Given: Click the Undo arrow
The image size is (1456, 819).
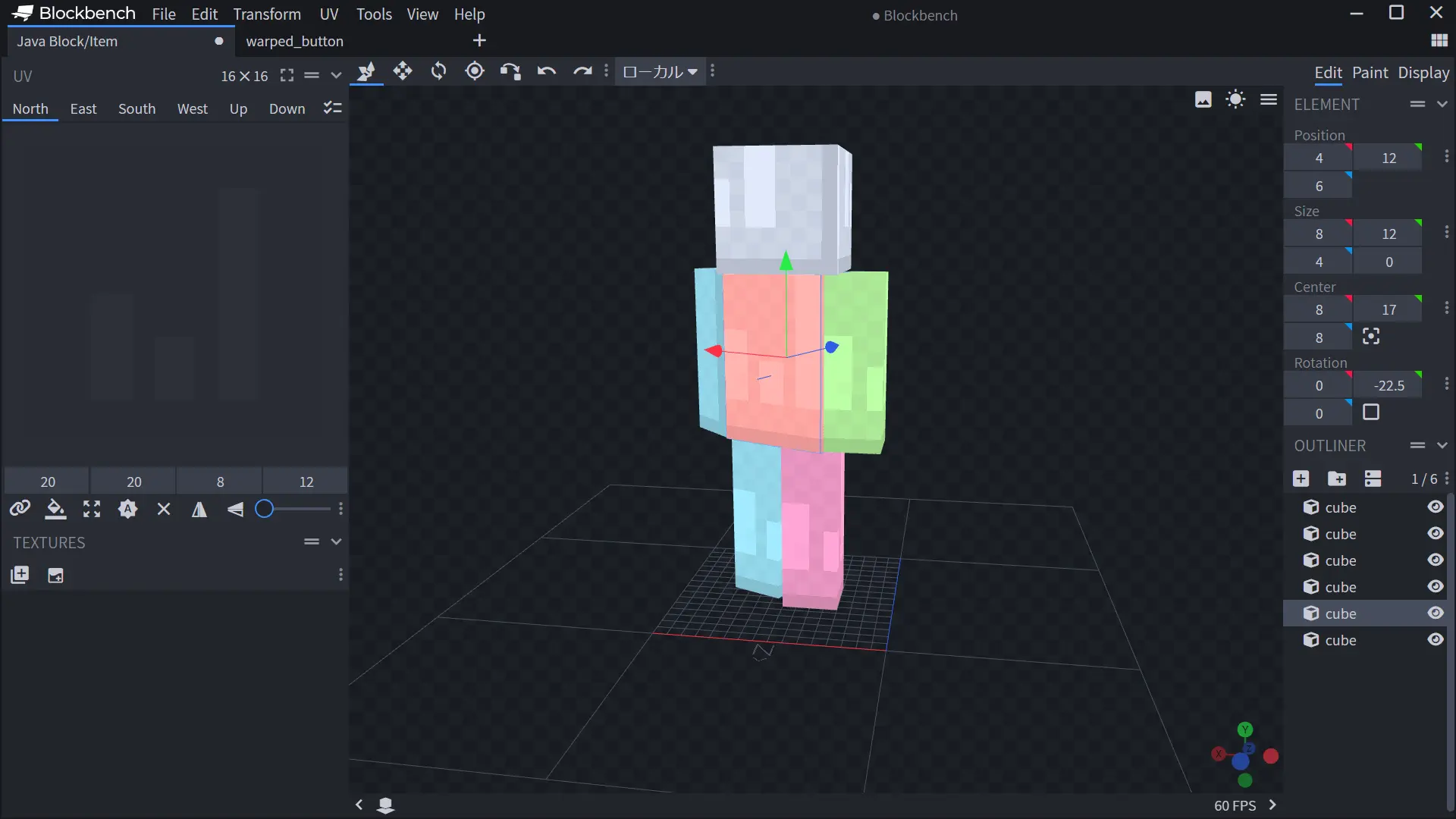Looking at the screenshot, I should point(547,71).
